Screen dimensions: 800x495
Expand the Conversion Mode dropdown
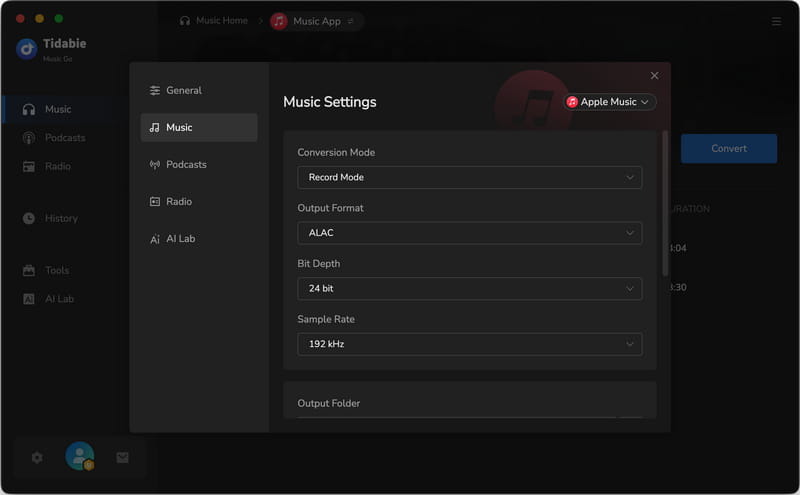point(469,178)
